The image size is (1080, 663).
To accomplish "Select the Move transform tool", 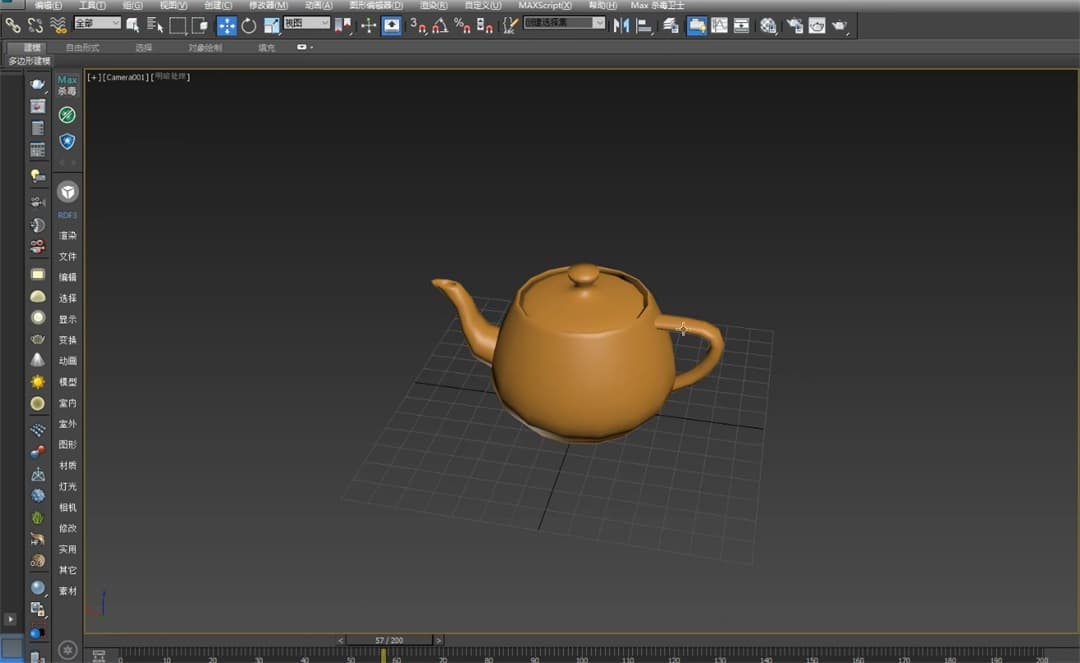I will coord(227,26).
